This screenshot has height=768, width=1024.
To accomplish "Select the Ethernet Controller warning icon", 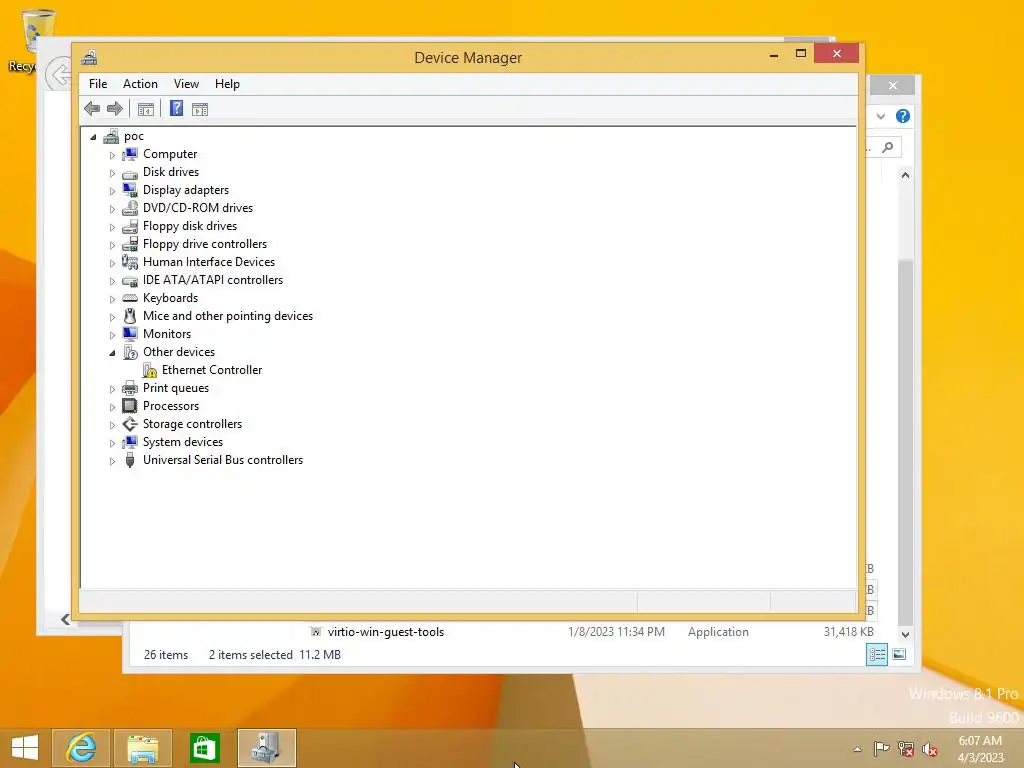I will click(150, 370).
